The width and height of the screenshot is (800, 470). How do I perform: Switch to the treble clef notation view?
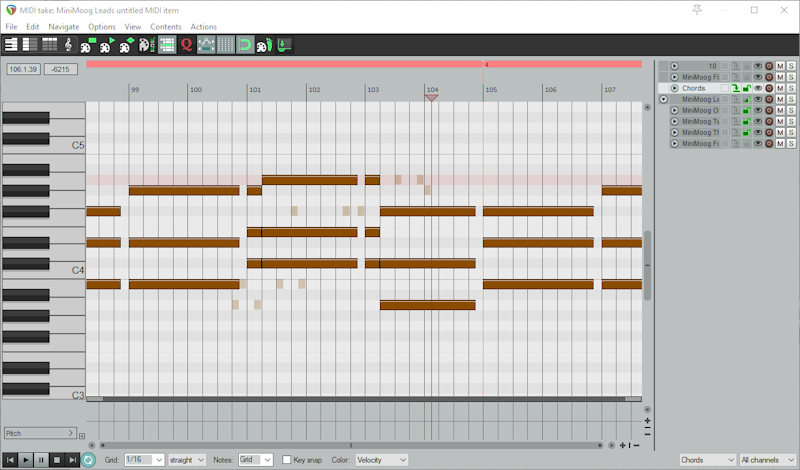click(x=68, y=44)
